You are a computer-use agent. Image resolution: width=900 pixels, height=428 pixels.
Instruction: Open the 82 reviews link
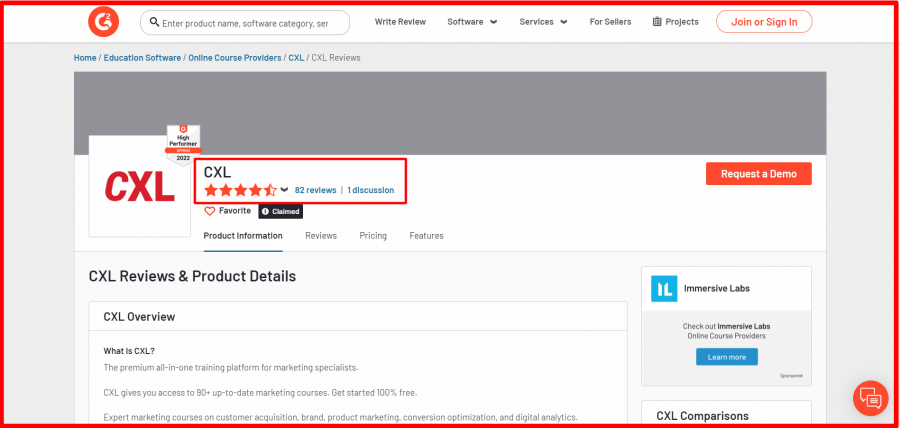point(315,190)
